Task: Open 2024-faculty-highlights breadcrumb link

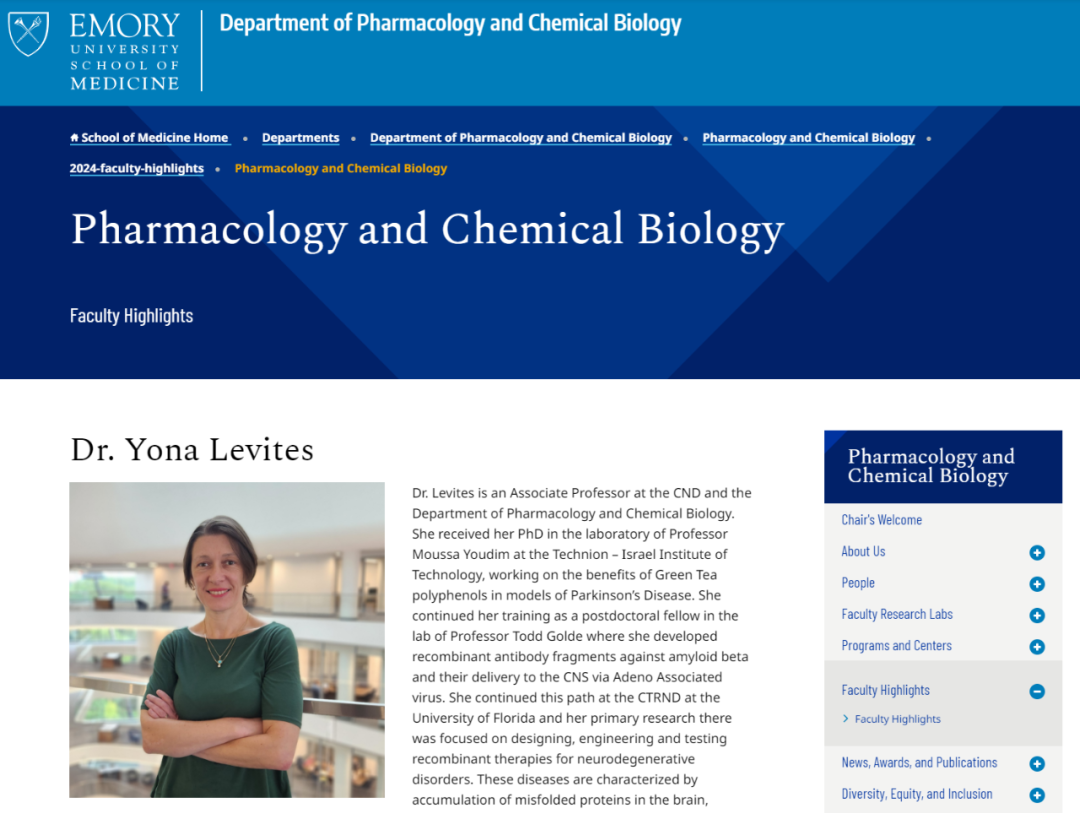Action: pos(136,168)
